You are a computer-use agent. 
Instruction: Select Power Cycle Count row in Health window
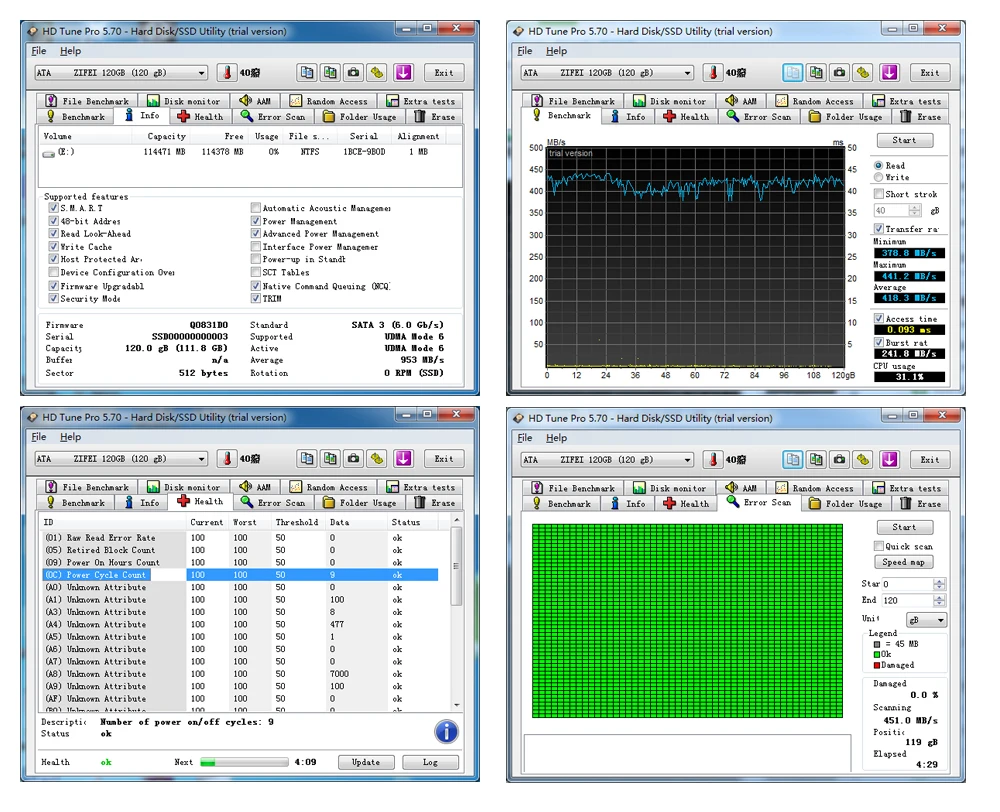(x=240, y=575)
